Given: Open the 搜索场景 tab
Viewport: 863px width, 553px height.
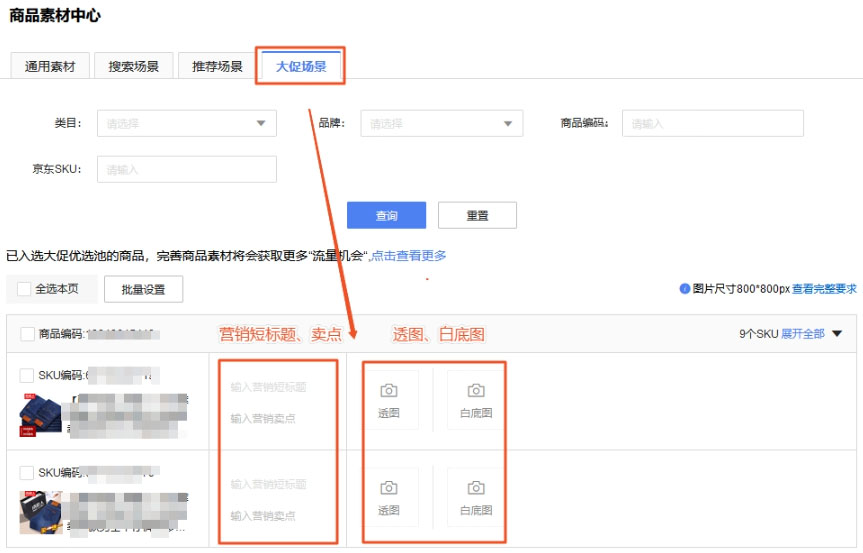Looking at the screenshot, I should pos(134,66).
